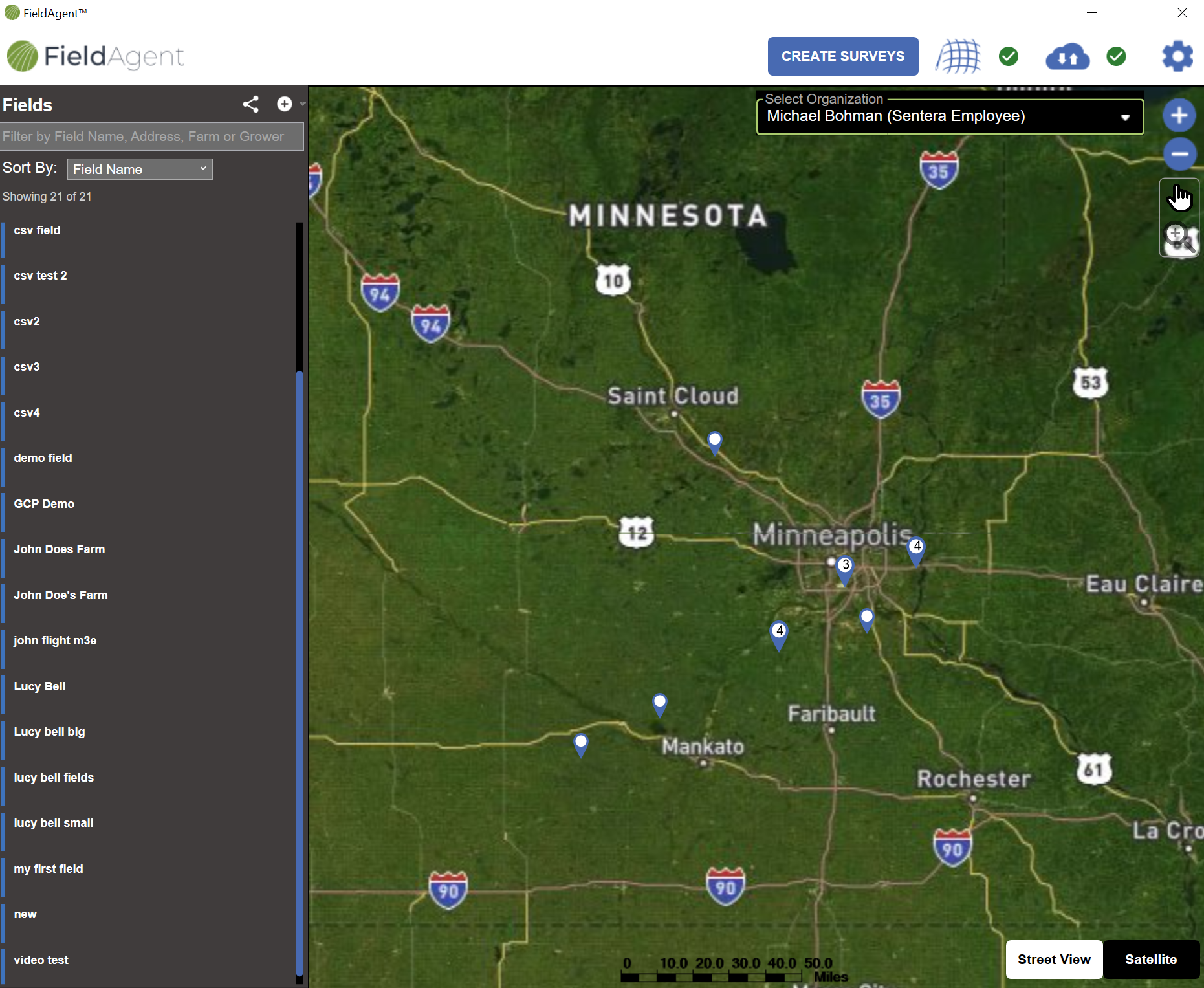Click the Create Surveys button

tap(842, 56)
